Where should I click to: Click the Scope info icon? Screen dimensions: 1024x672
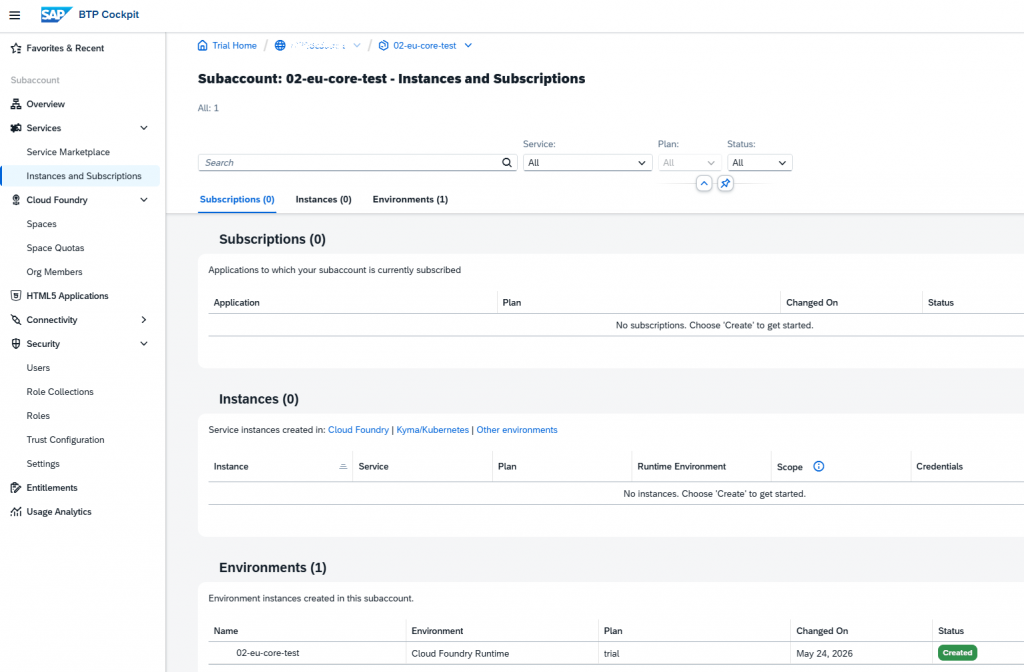tap(818, 466)
